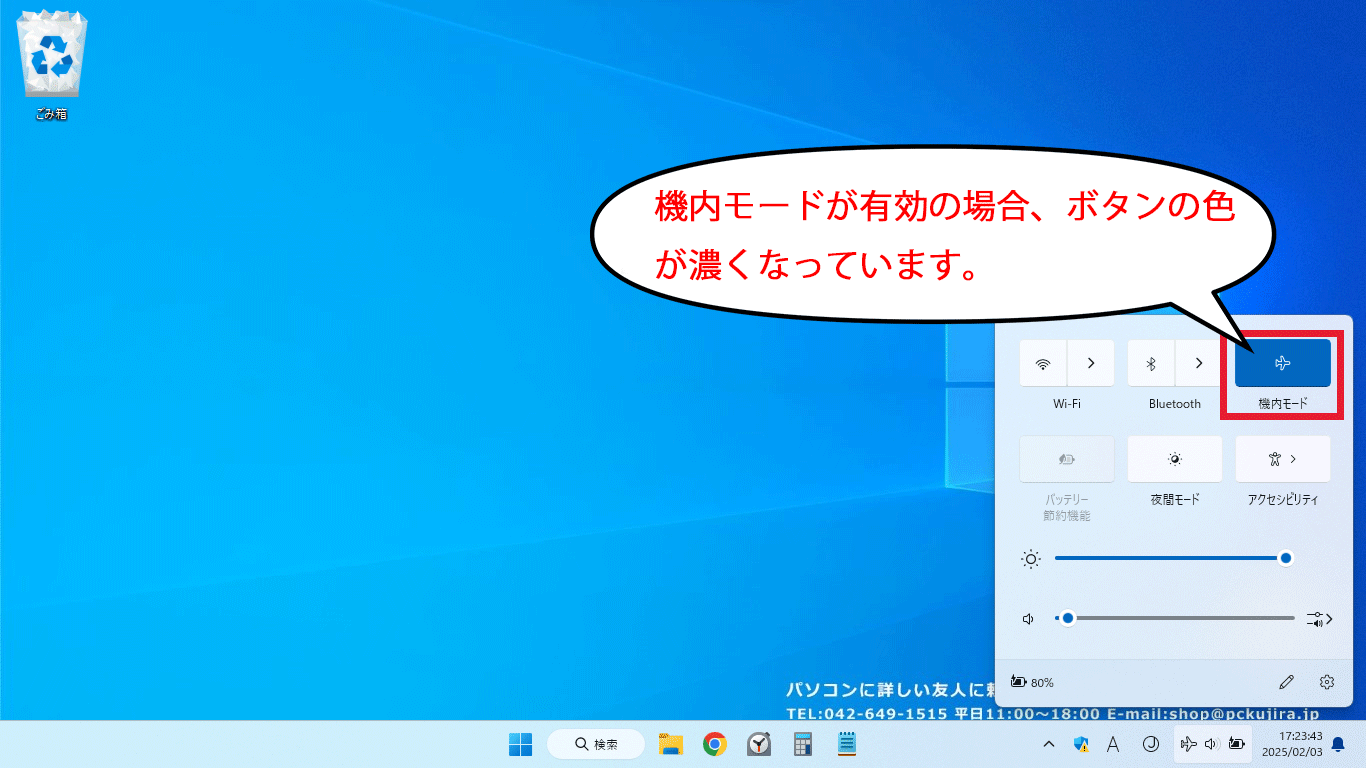Show hidden tray icons with the chevron
This screenshot has height=768, width=1366.
click(1049, 744)
